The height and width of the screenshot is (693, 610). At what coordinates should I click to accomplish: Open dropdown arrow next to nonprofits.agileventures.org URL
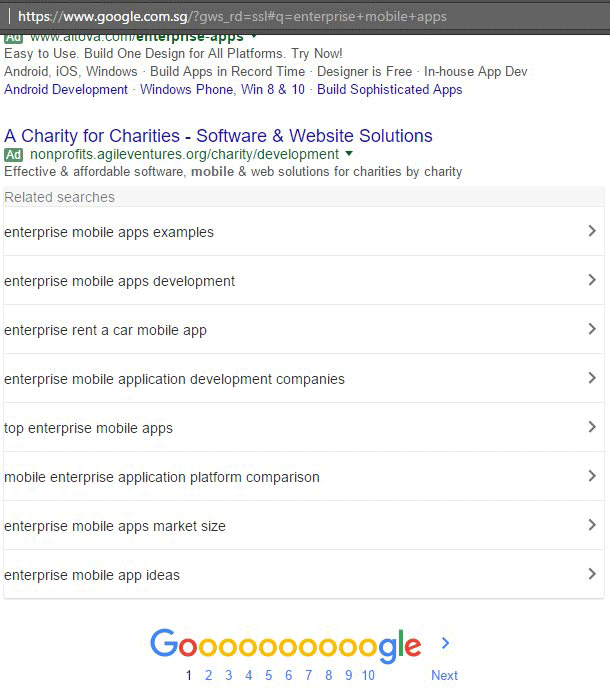[x=349, y=153]
